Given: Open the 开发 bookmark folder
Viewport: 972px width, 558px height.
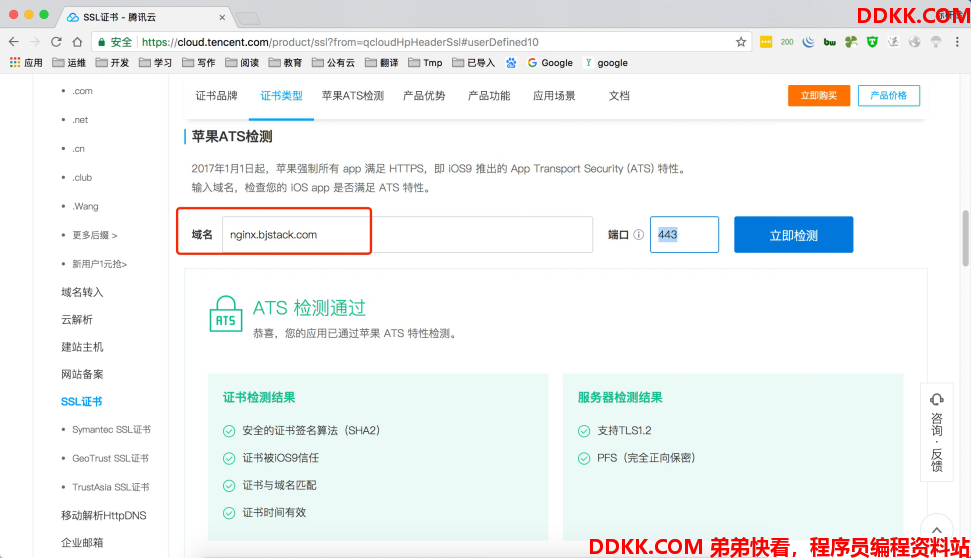Looking at the screenshot, I should pos(113,63).
